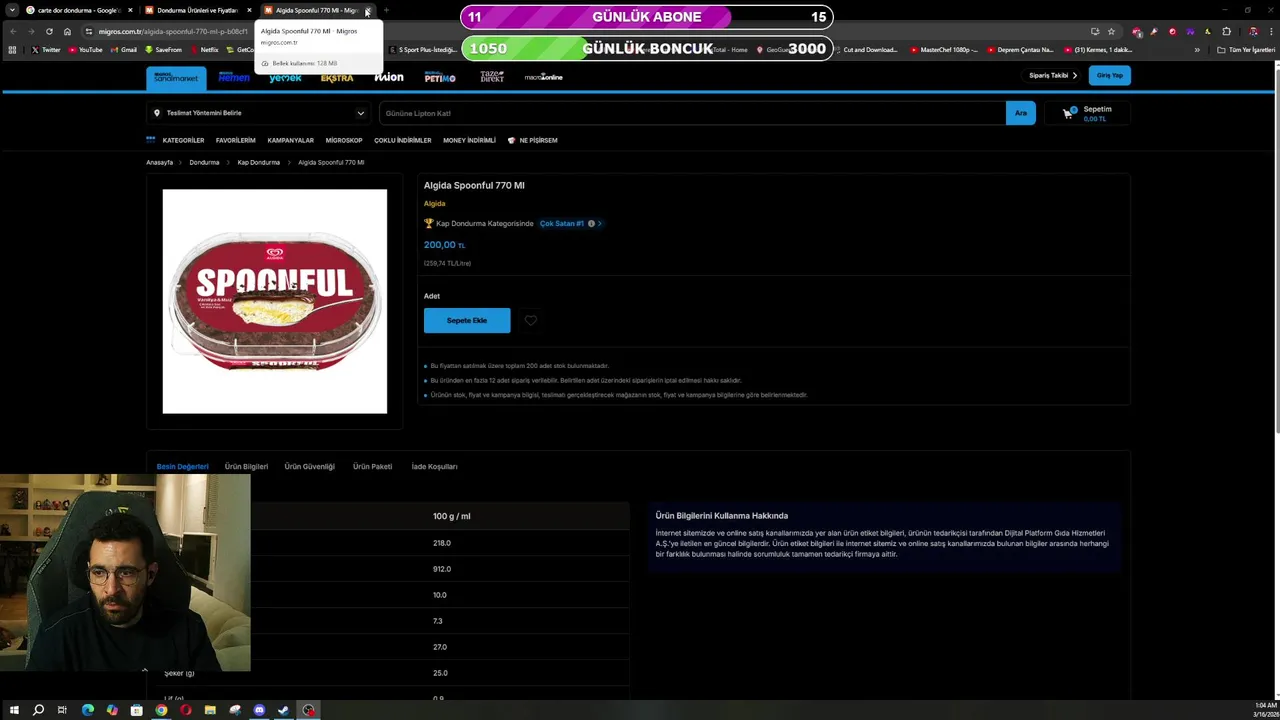This screenshot has width=1280, height=720.
Task: Reload the page with the browser refresh icon
Action: [49, 31]
